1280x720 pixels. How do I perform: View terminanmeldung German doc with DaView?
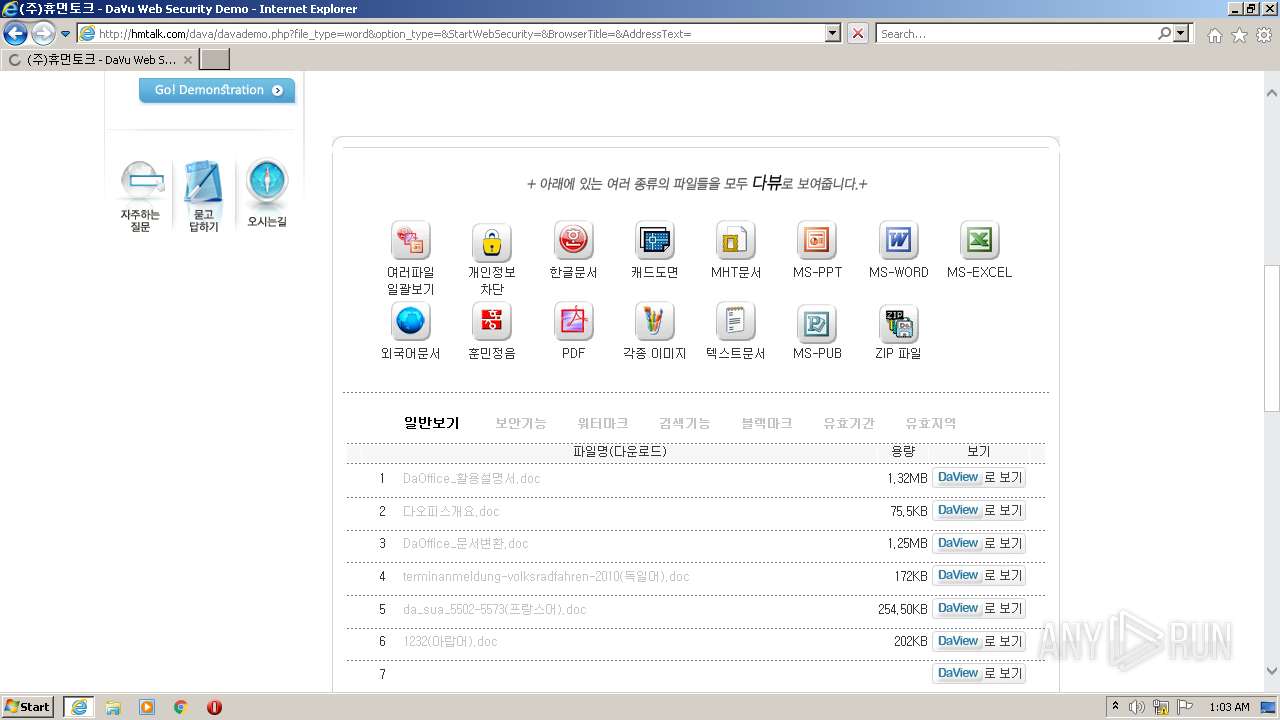(979, 576)
